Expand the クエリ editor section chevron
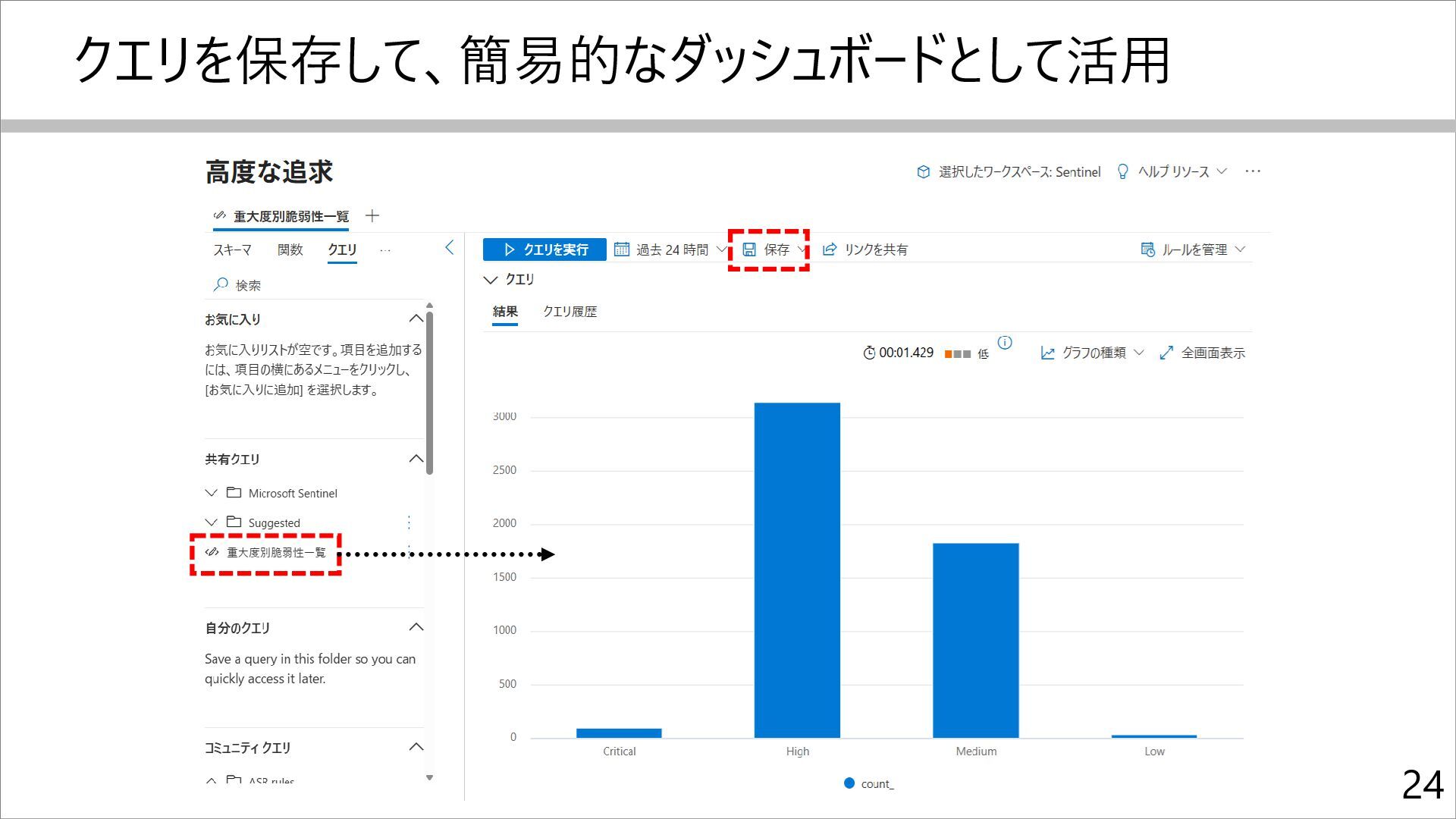Viewport: 1456px width, 819px height. [490, 280]
